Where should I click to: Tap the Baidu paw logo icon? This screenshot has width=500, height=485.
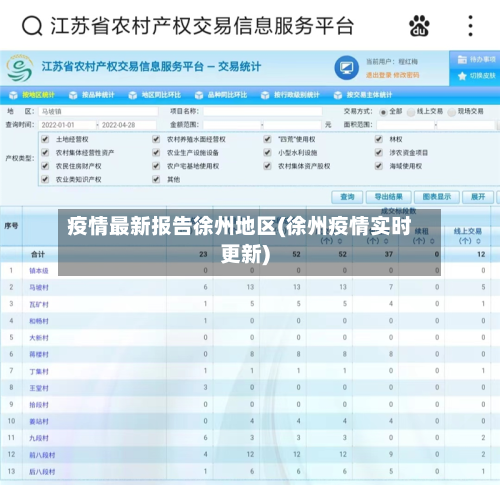coord(419,26)
